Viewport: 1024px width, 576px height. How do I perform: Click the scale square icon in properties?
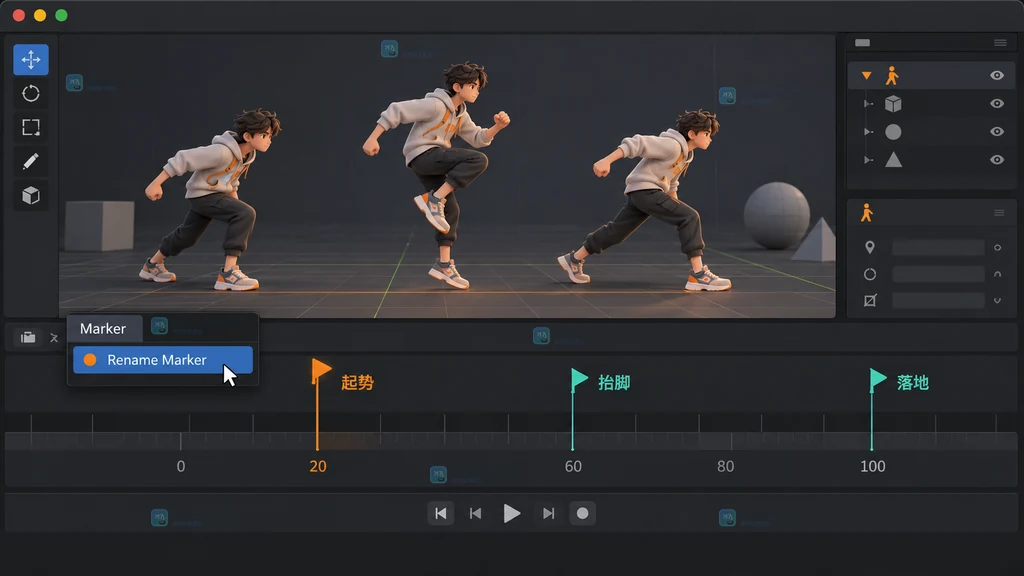click(x=870, y=301)
